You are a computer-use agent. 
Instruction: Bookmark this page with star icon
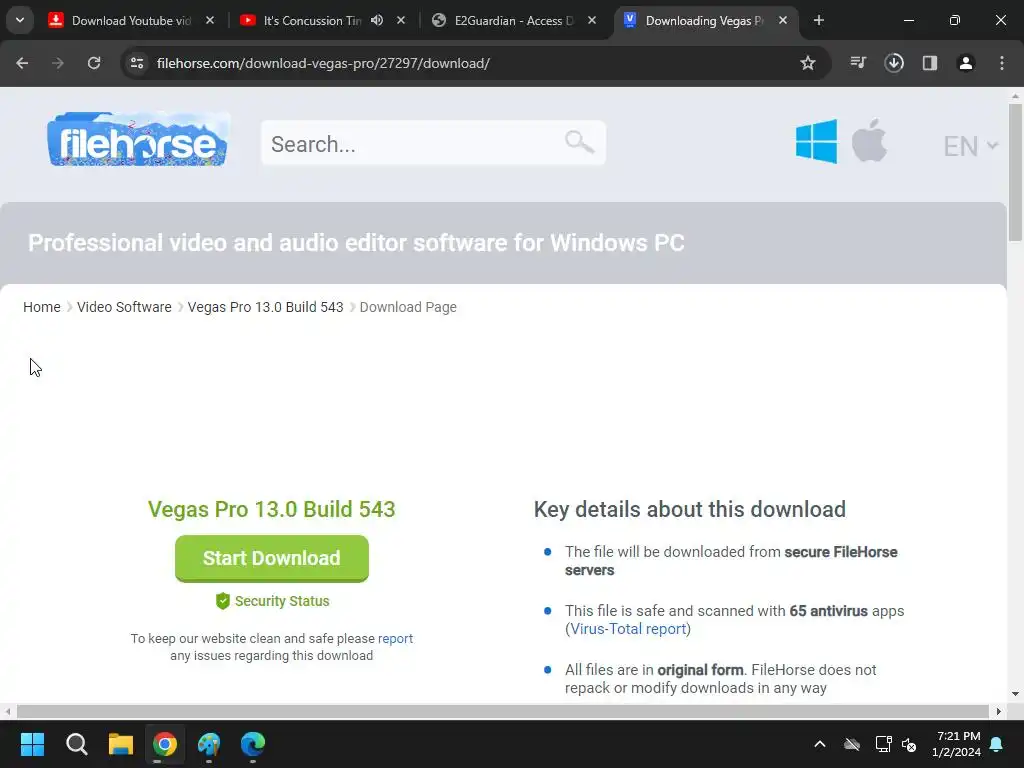(x=808, y=63)
